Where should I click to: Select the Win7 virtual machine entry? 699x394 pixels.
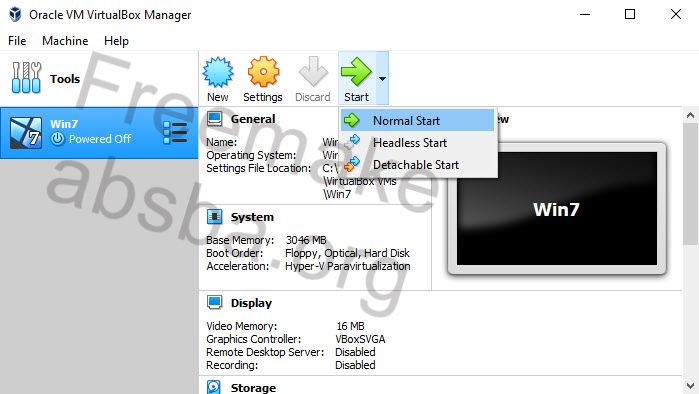99,133
